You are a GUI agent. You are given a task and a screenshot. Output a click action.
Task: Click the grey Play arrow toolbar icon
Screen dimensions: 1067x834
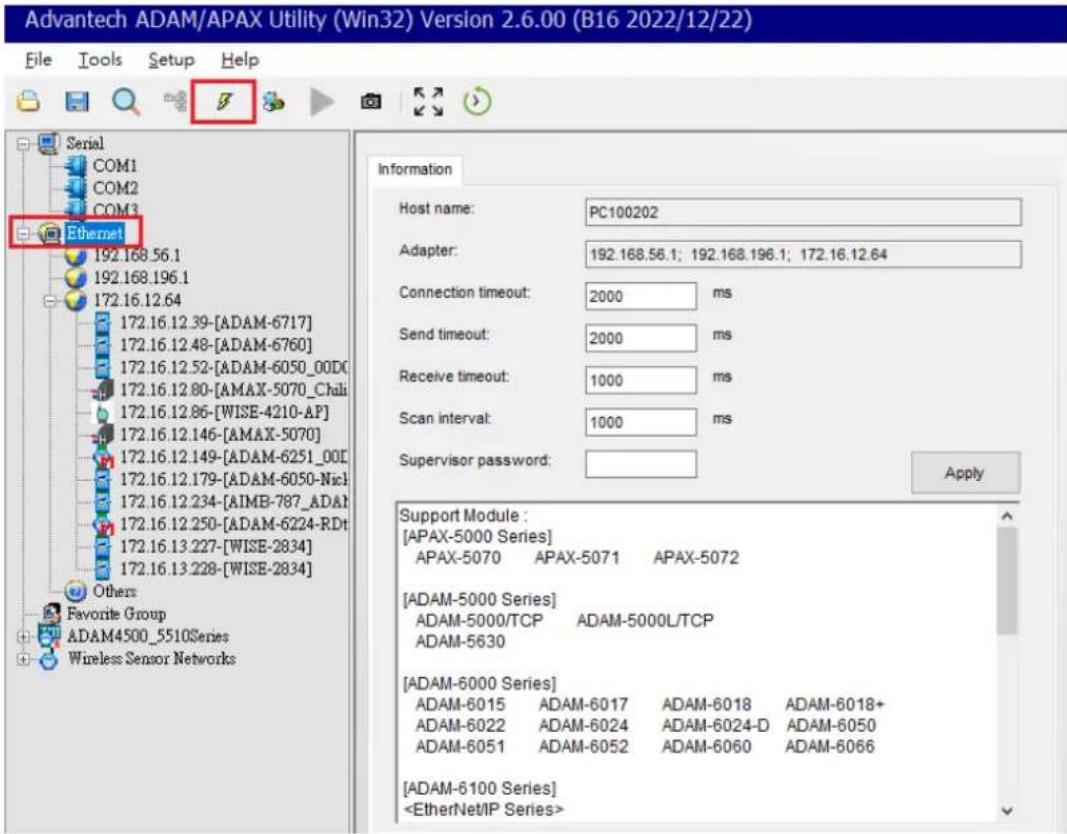point(322,102)
